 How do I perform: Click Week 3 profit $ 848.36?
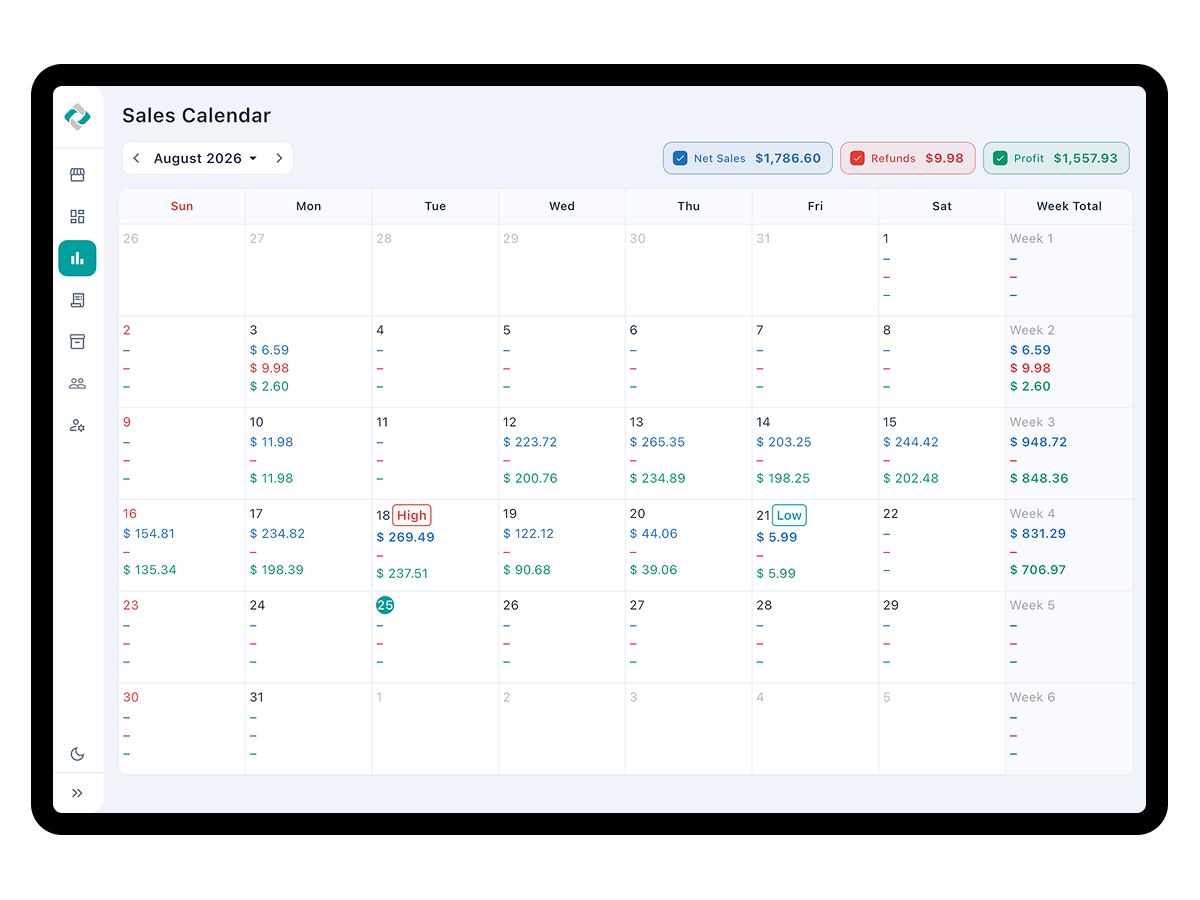tap(1039, 478)
